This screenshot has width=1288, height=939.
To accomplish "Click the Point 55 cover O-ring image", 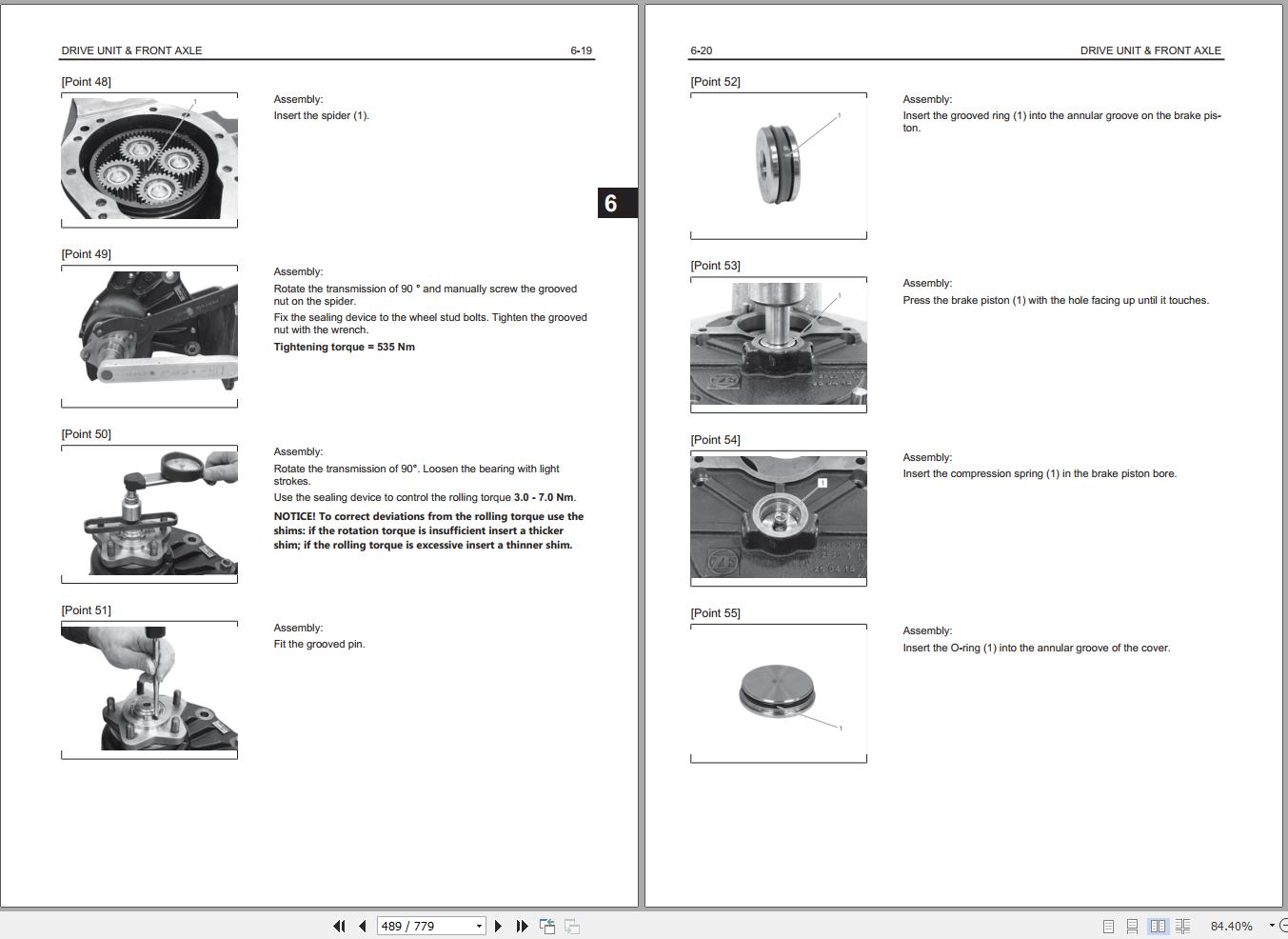I will pos(779,692).
